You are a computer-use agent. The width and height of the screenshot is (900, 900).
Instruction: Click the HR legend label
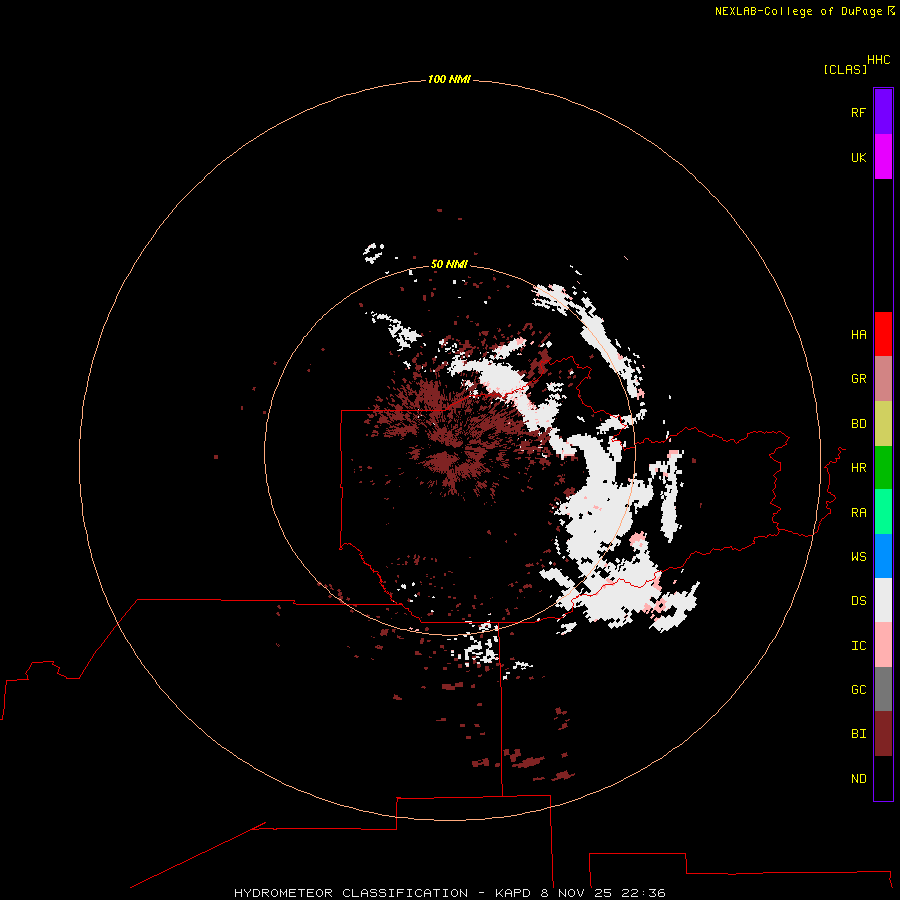[858, 468]
